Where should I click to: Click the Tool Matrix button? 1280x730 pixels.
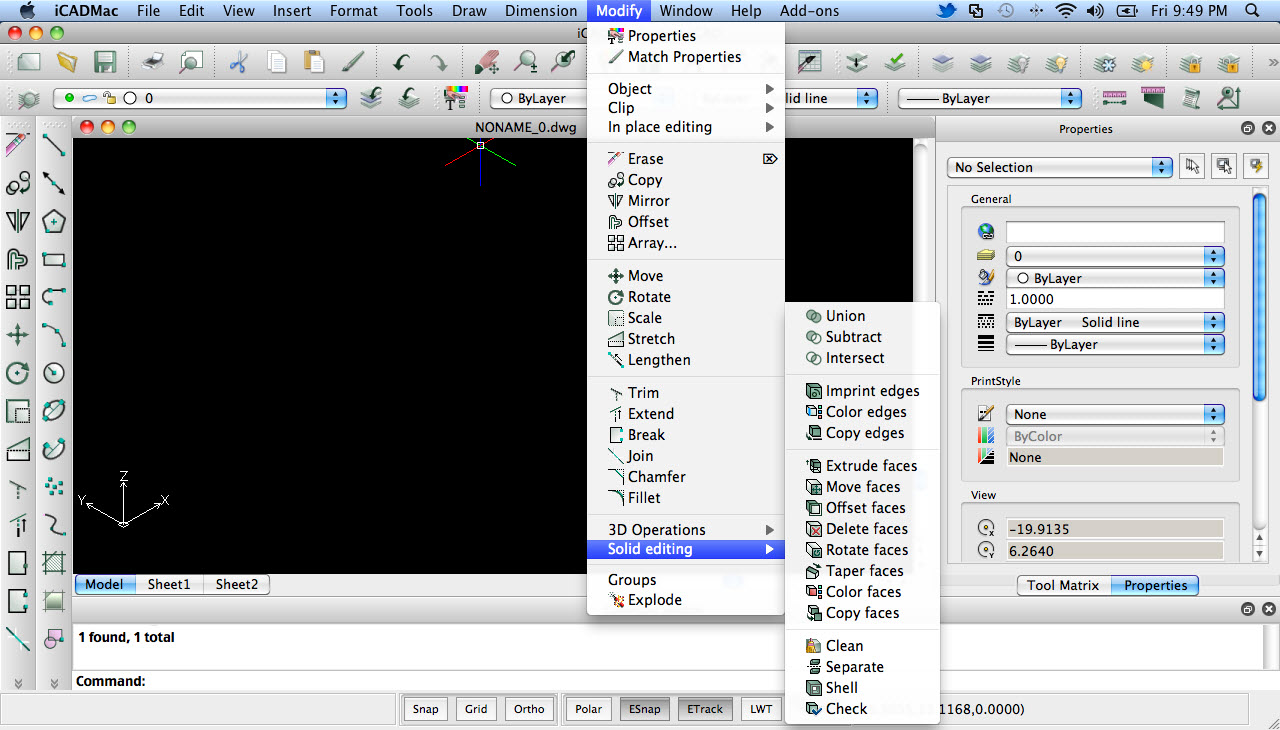(1062, 585)
